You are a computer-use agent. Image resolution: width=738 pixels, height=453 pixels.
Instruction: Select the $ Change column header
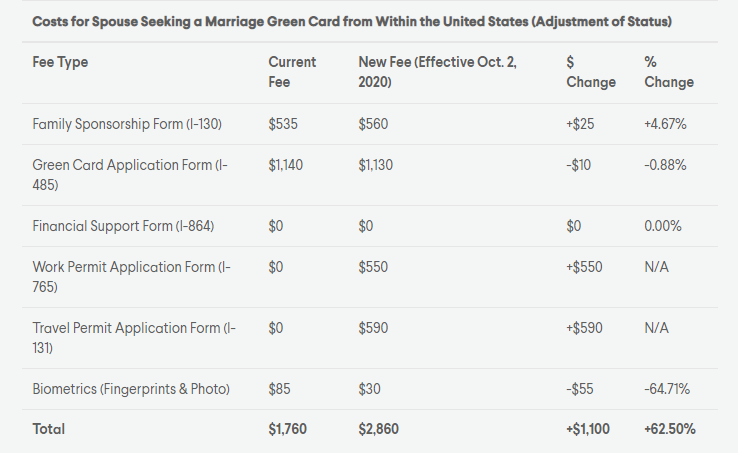(x=591, y=72)
